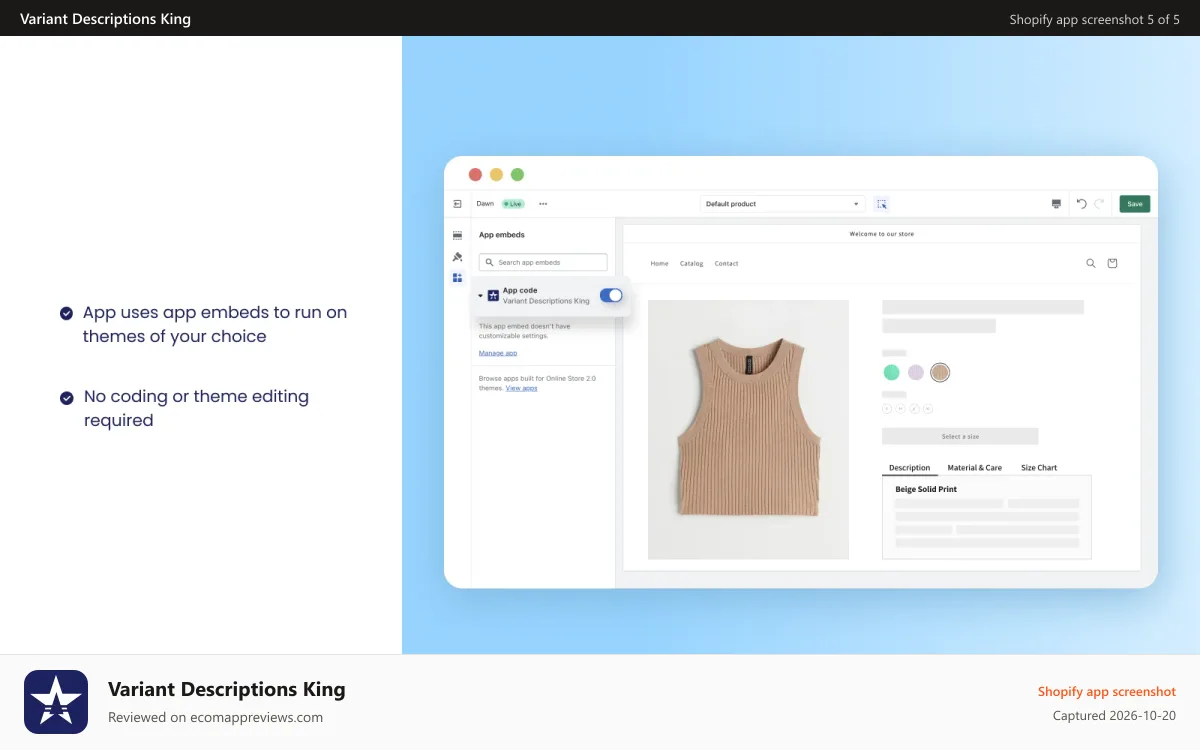
Task: Switch to the Description tab
Action: pos(910,468)
